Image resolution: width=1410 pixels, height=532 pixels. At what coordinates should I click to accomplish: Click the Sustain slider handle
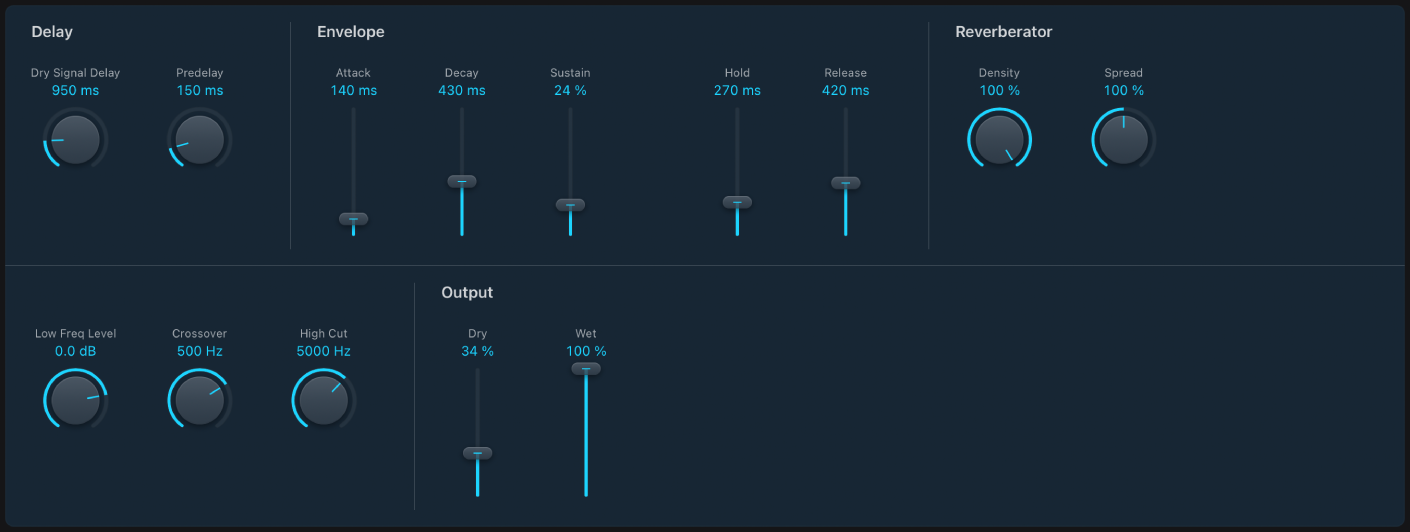pos(570,205)
